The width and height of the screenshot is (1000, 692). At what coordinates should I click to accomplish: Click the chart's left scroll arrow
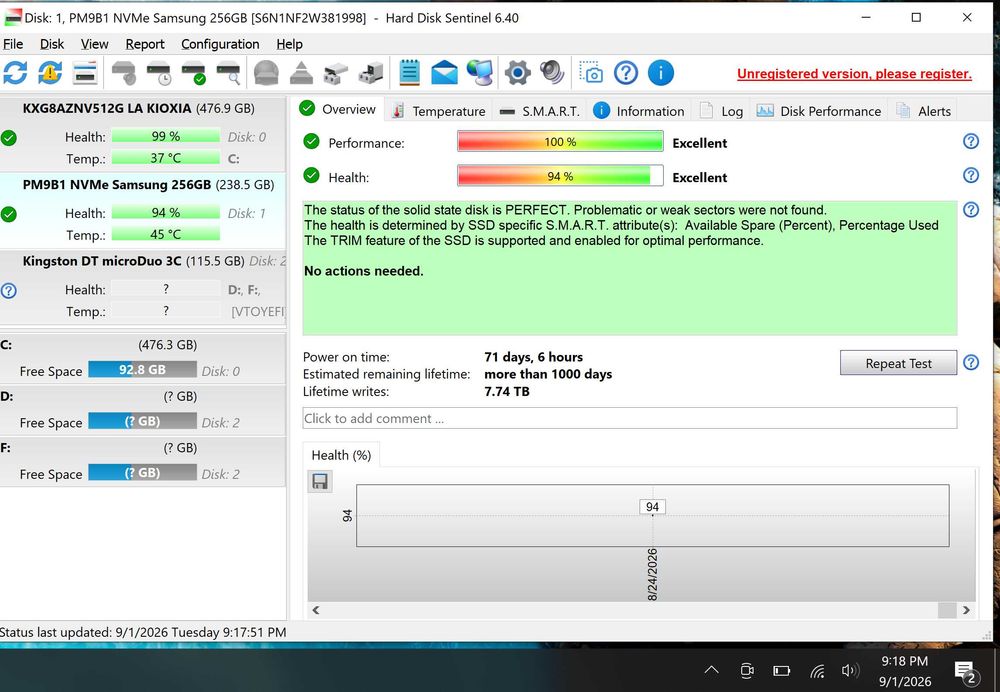[316, 610]
